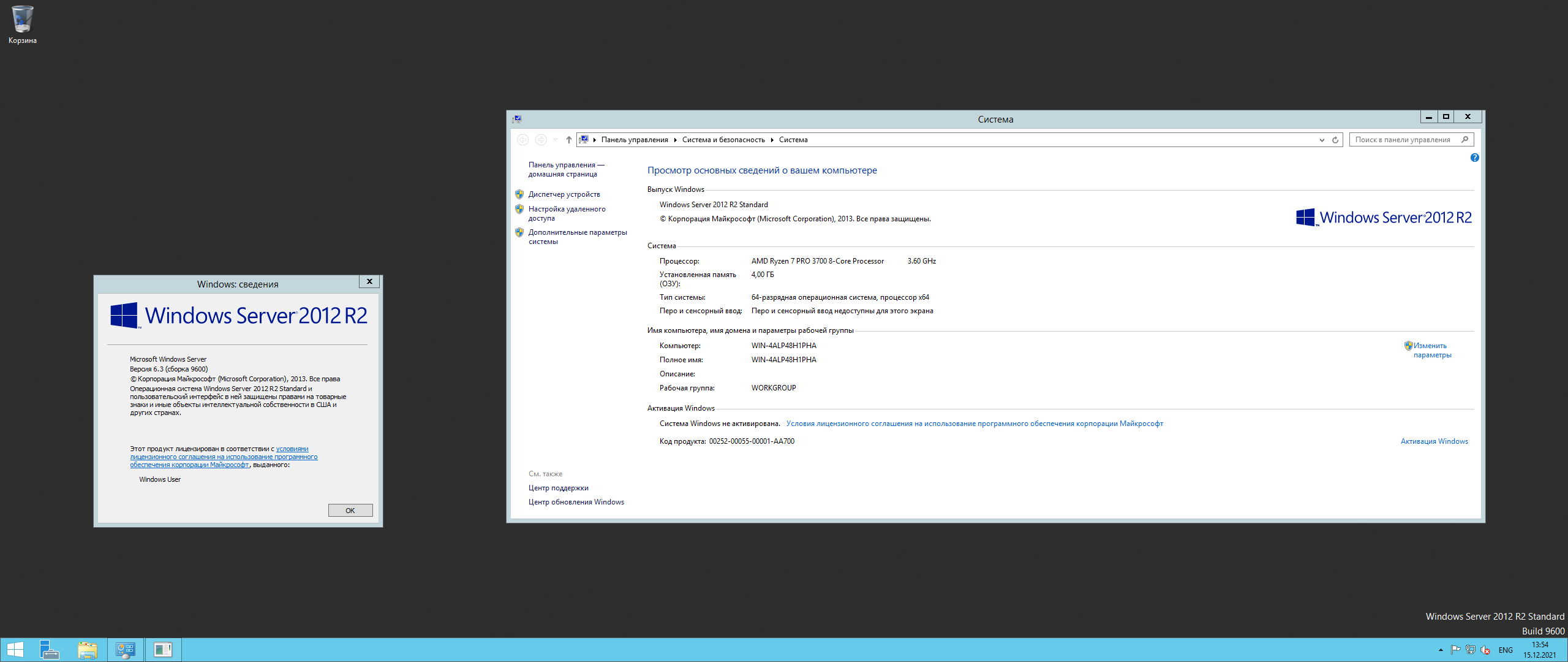Click the up arrow navigation icon
Image resolution: width=1568 pixels, height=662 pixels.
(568, 140)
